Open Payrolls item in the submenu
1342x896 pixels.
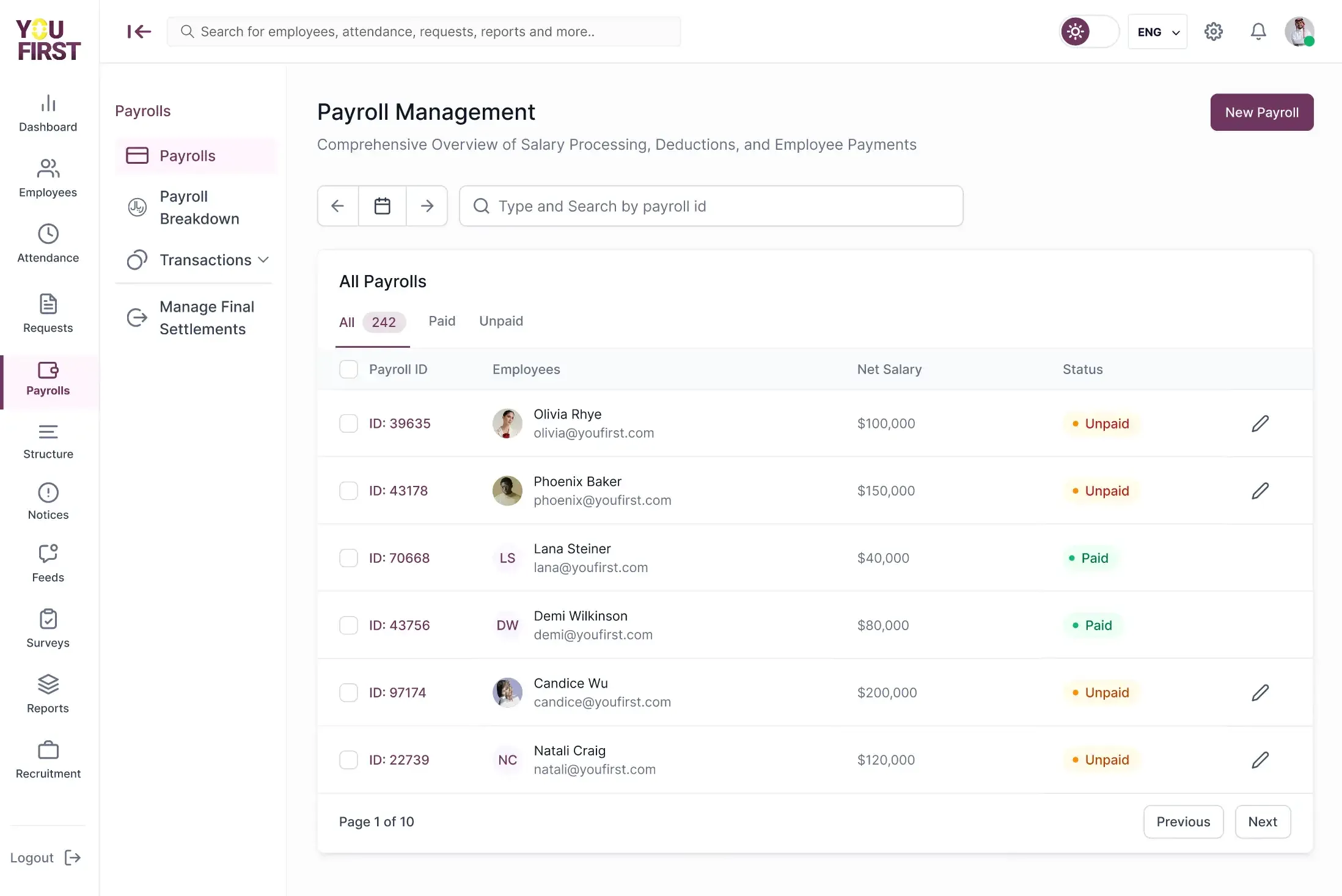pos(196,156)
